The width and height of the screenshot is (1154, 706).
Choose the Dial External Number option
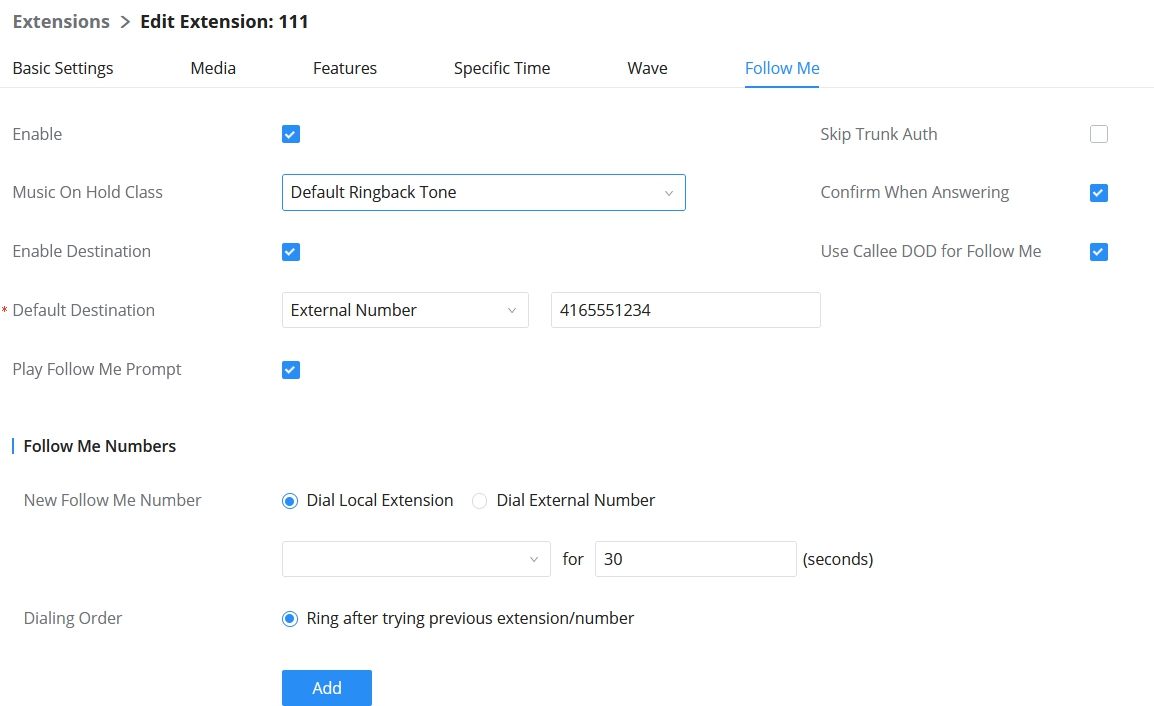pos(480,501)
